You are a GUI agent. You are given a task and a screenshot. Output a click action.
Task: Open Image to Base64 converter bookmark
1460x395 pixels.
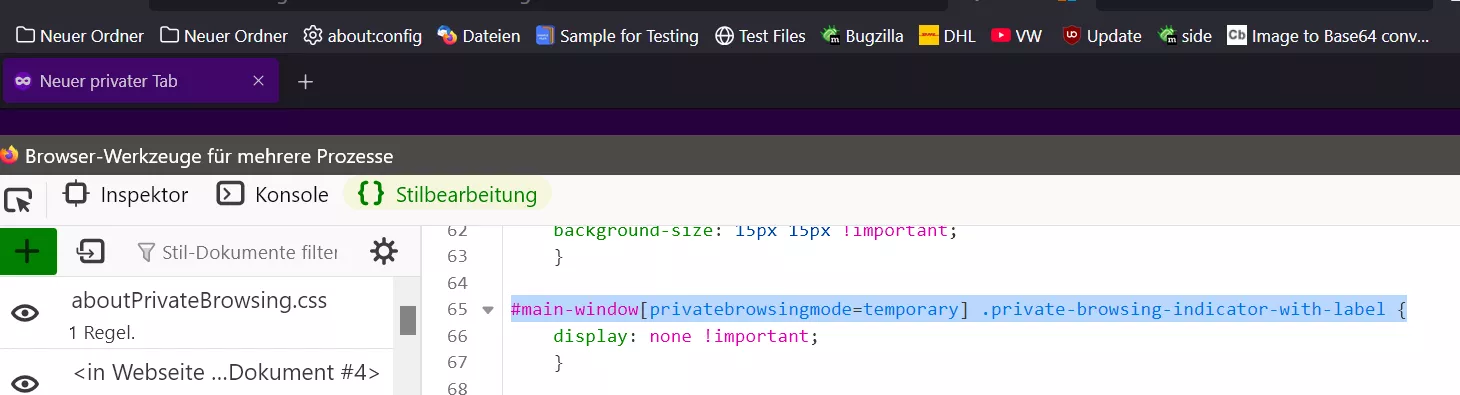(x=1328, y=36)
